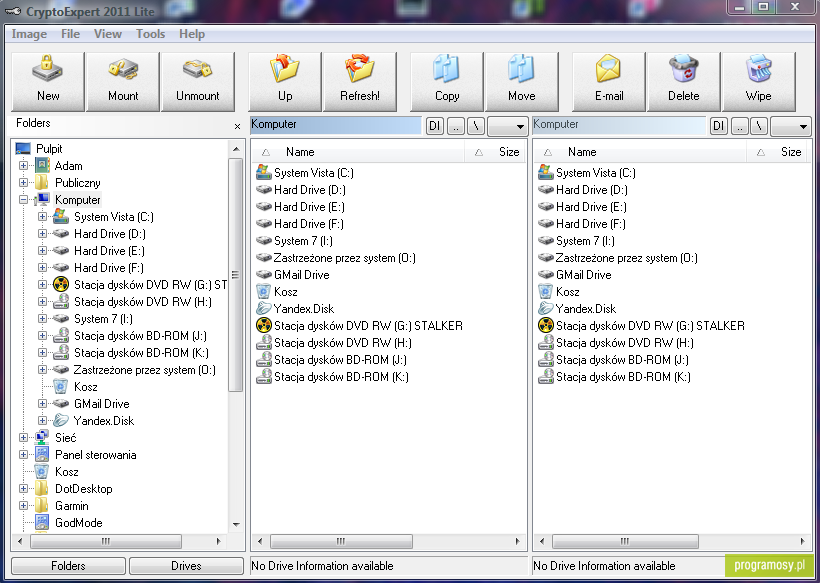Click folder tree vertical scrollbar thumb
Image resolution: width=820 pixels, height=583 pixels.
(235, 275)
